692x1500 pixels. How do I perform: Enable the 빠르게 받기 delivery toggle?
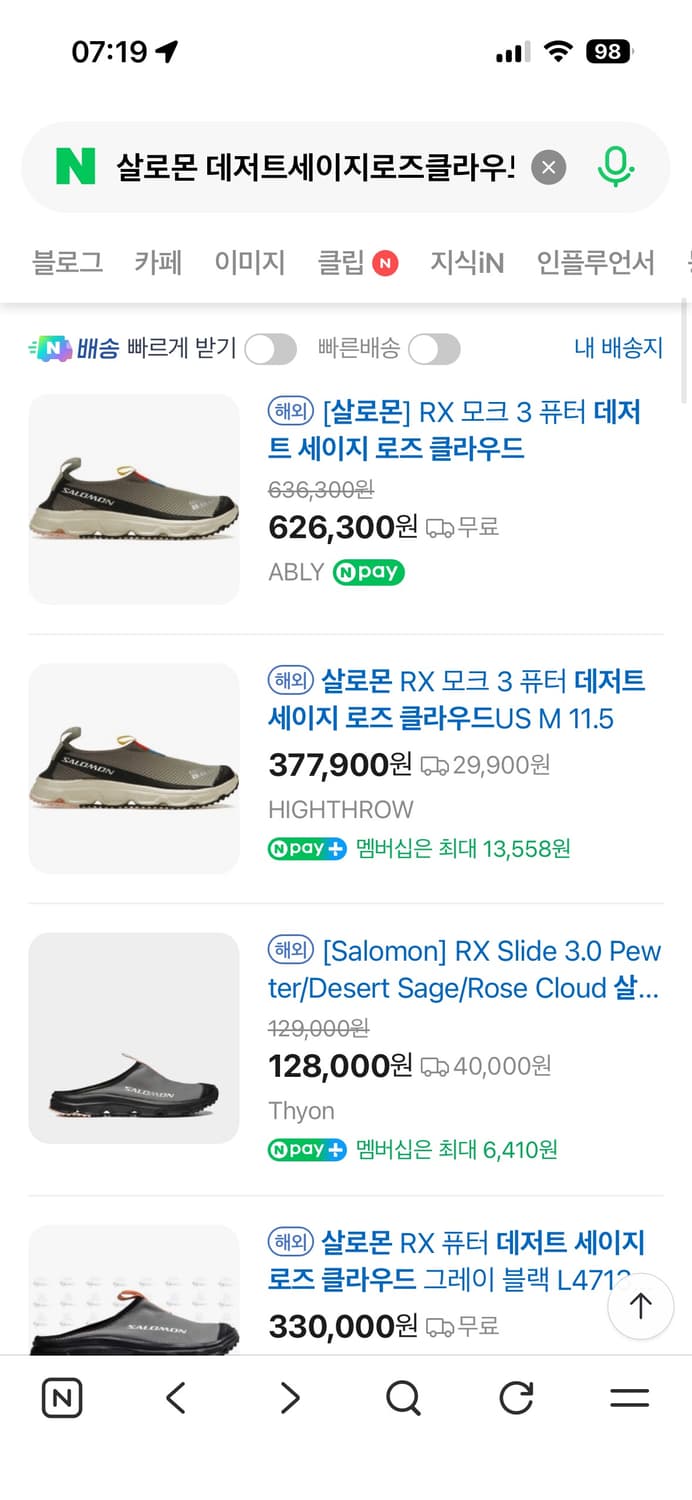270,348
